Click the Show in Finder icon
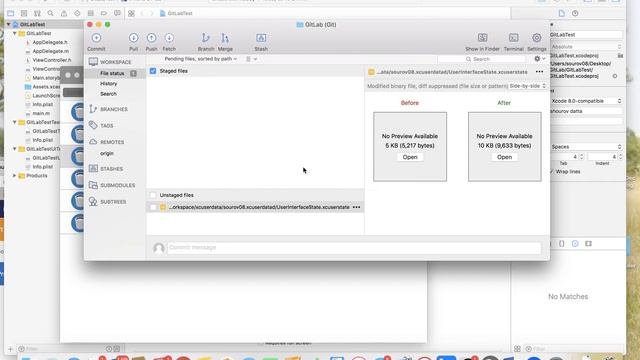Viewport: 640px width, 360px height. pos(482,38)
